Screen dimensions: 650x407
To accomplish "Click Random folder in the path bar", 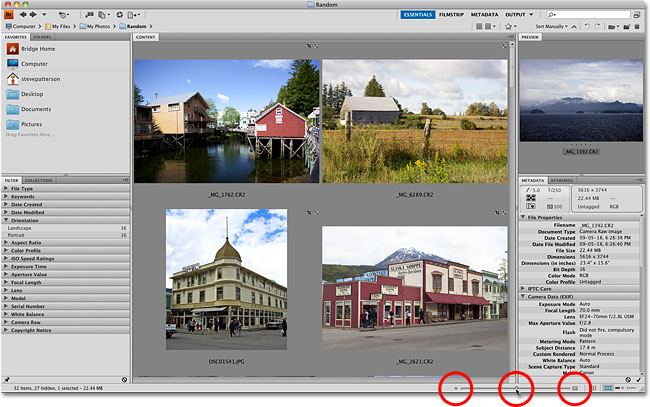I will point(133,26).
